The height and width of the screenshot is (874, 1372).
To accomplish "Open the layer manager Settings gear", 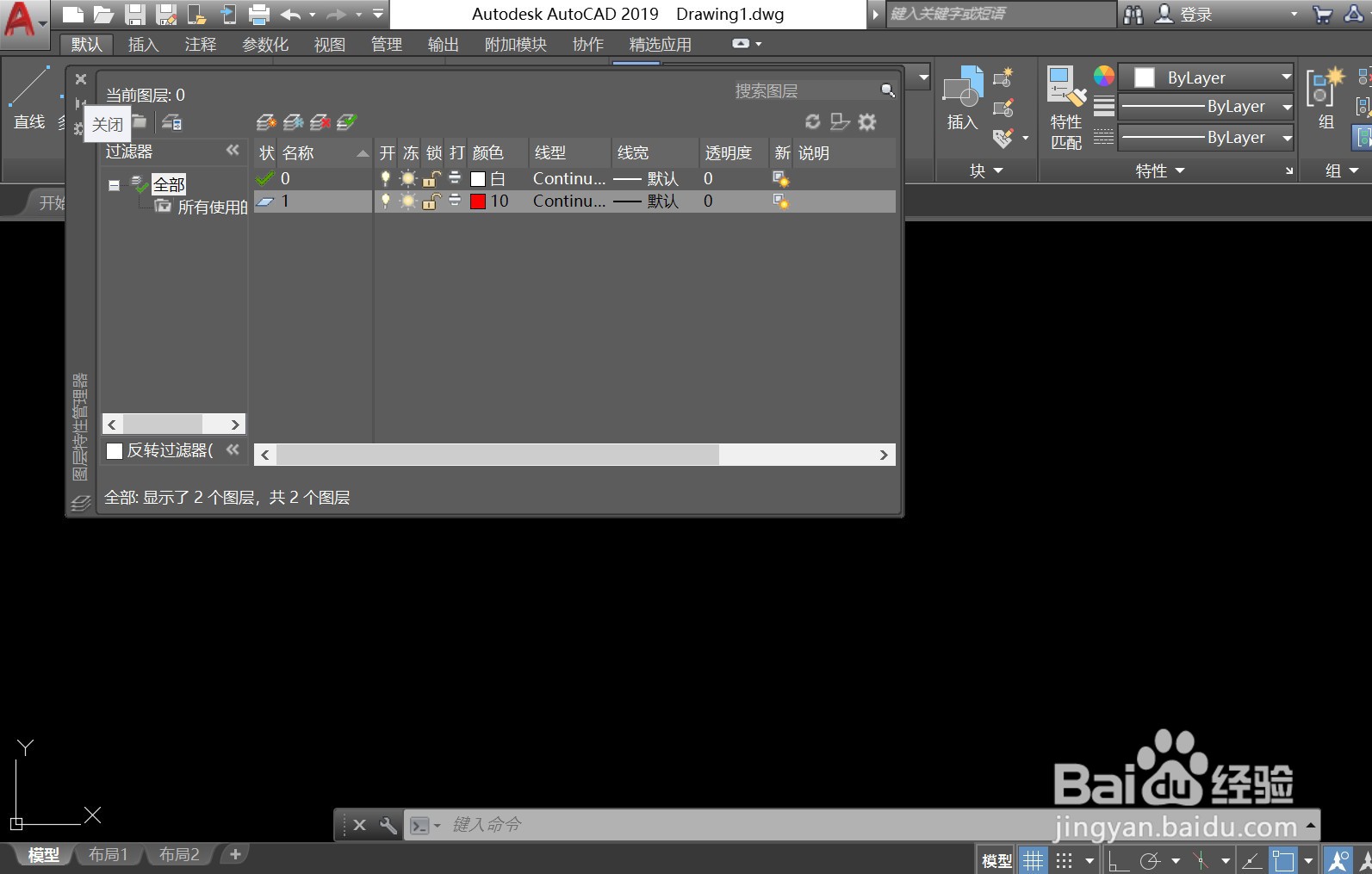I will (x=867, y=121).
